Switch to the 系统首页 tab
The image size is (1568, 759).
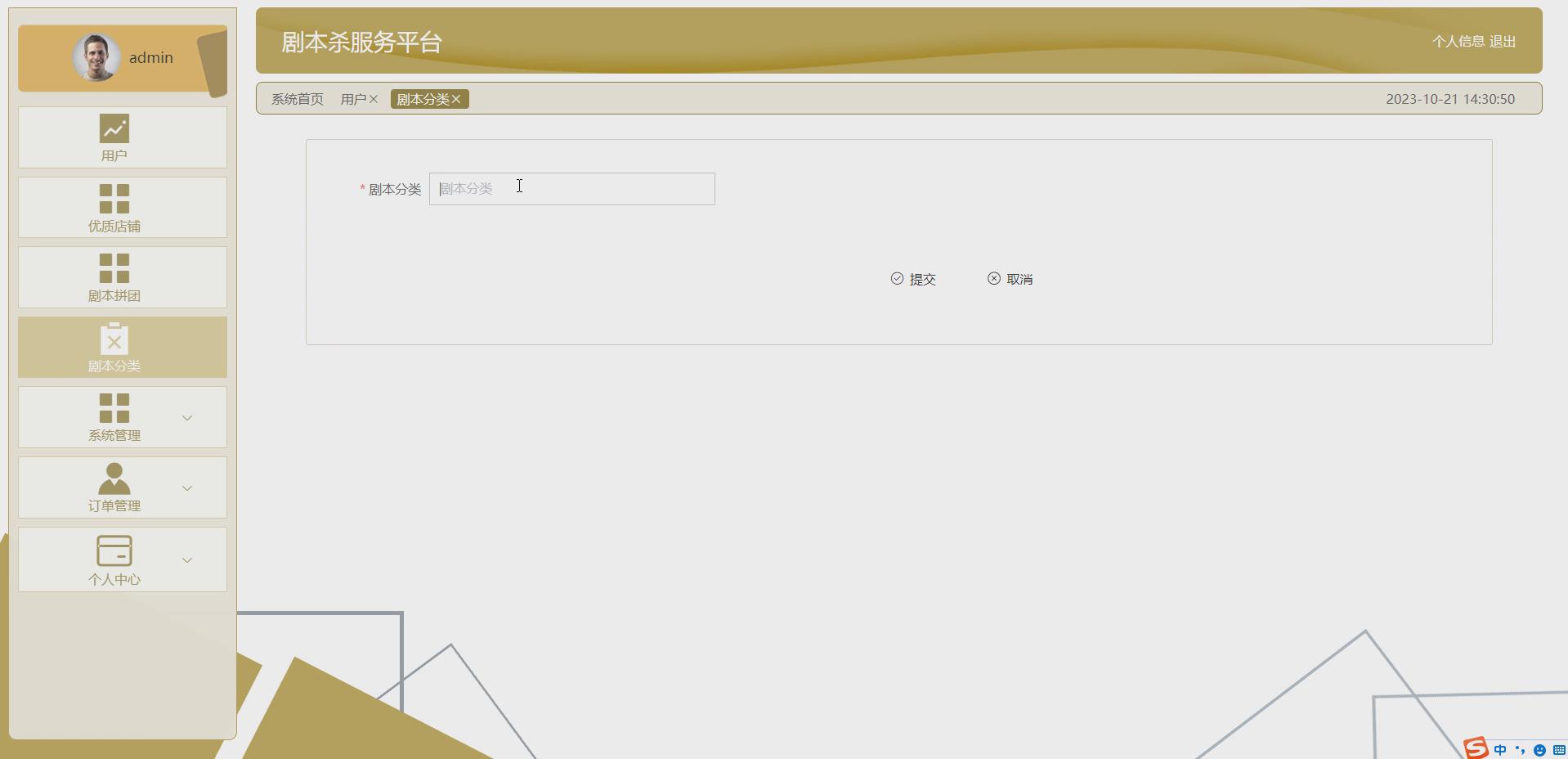(x=298, y=99)
